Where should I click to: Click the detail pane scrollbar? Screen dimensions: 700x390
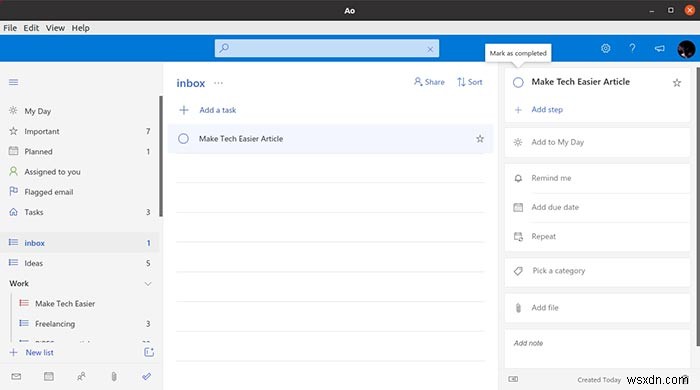pyautogui.click(x=698, y=206)
